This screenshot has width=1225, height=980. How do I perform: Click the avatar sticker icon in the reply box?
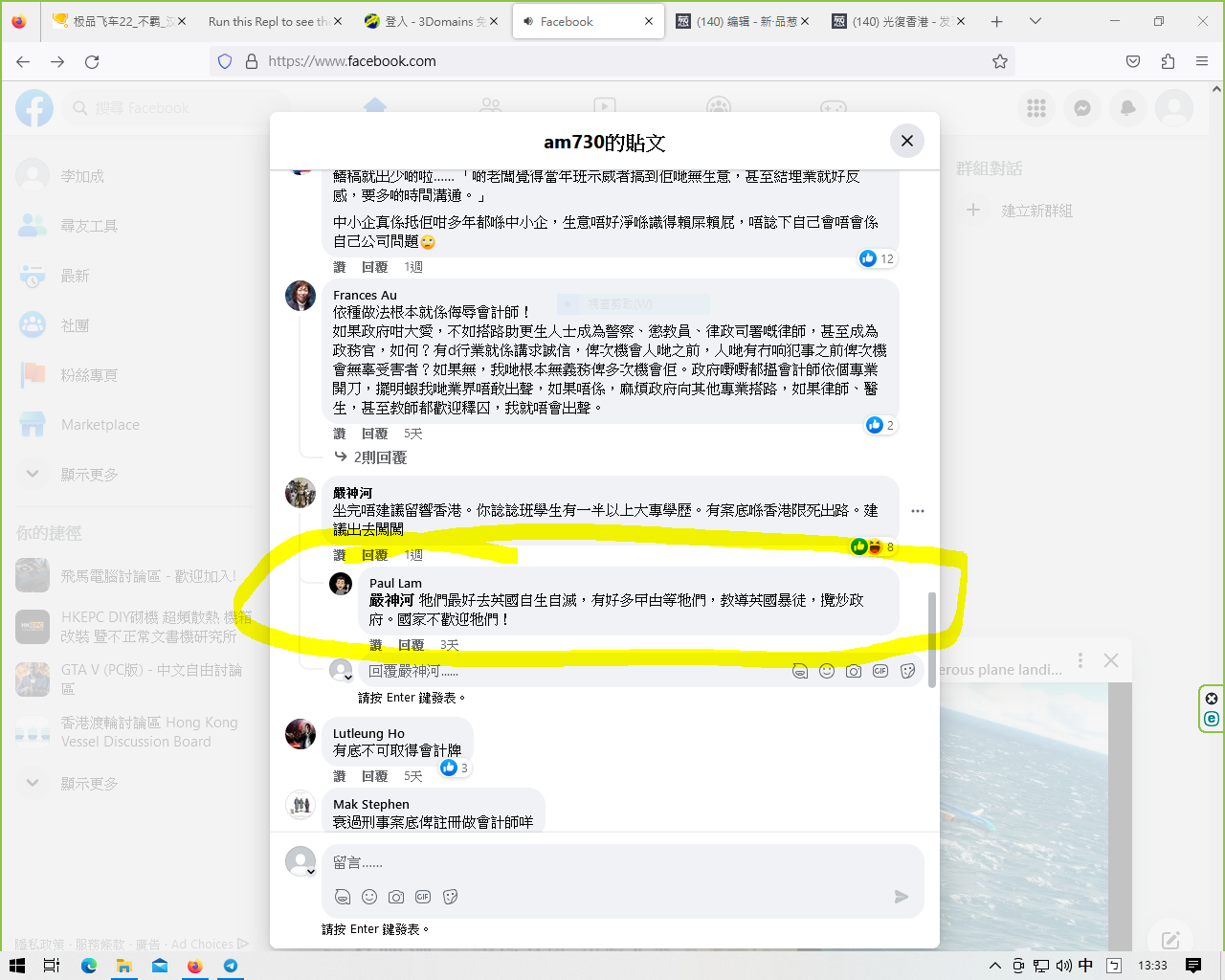pos(800,671)
